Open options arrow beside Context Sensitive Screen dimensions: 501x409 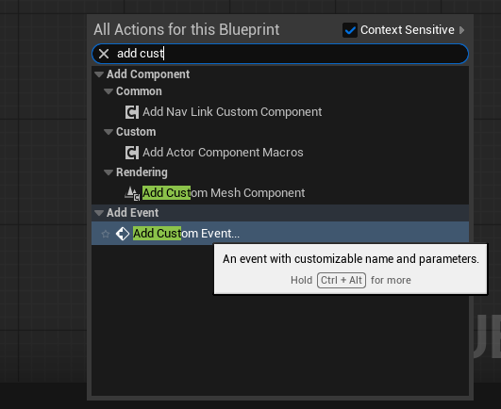click(462, 30)
